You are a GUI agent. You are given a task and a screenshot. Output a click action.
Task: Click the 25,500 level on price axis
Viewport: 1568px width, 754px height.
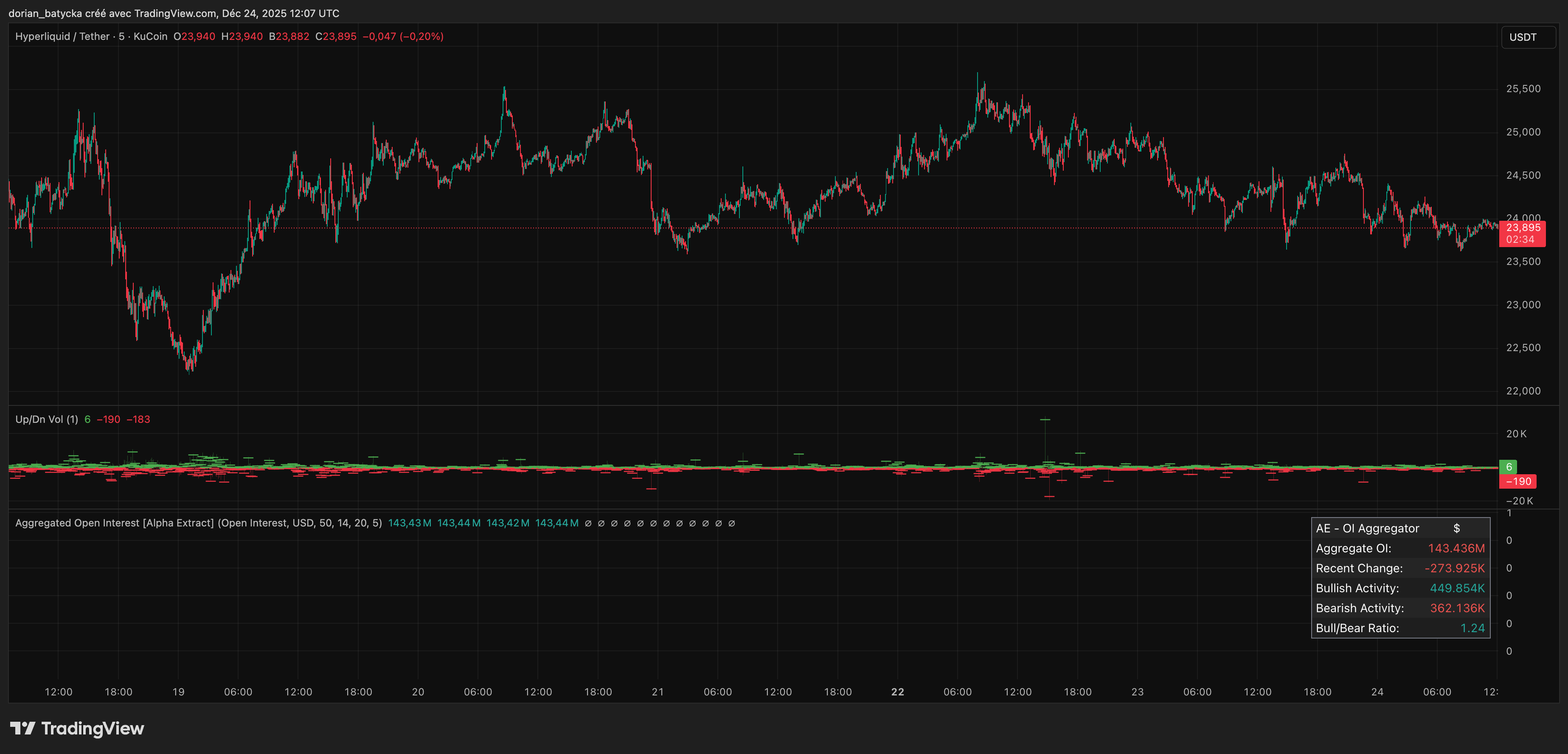point(1523,89)
